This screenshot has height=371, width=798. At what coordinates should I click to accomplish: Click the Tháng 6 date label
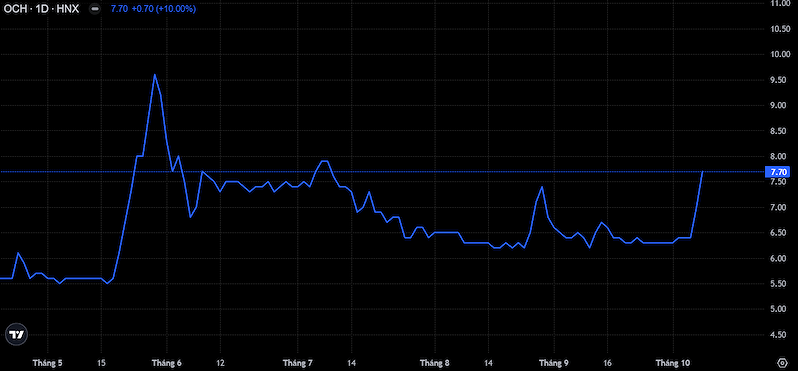167,363
